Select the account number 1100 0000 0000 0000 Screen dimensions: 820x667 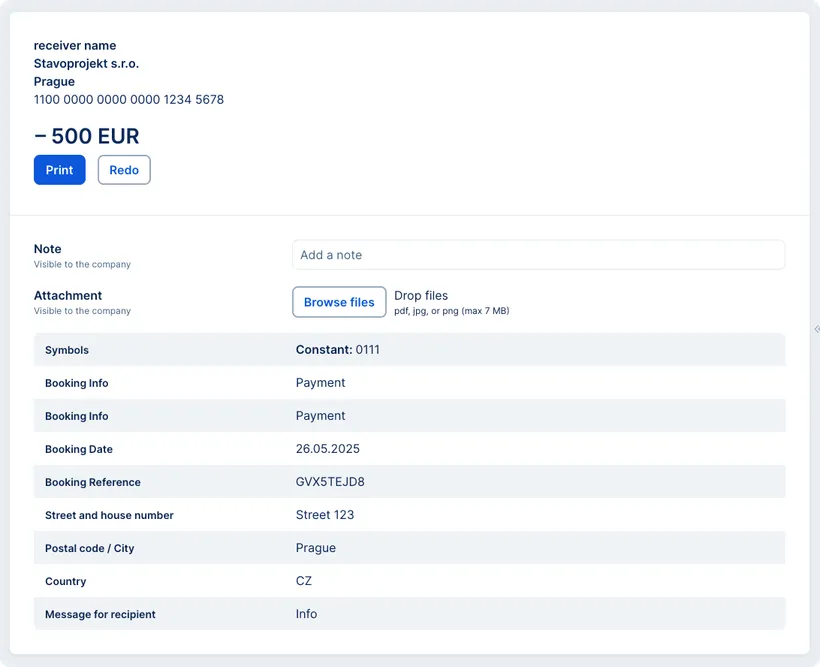[x=128, y=99]
